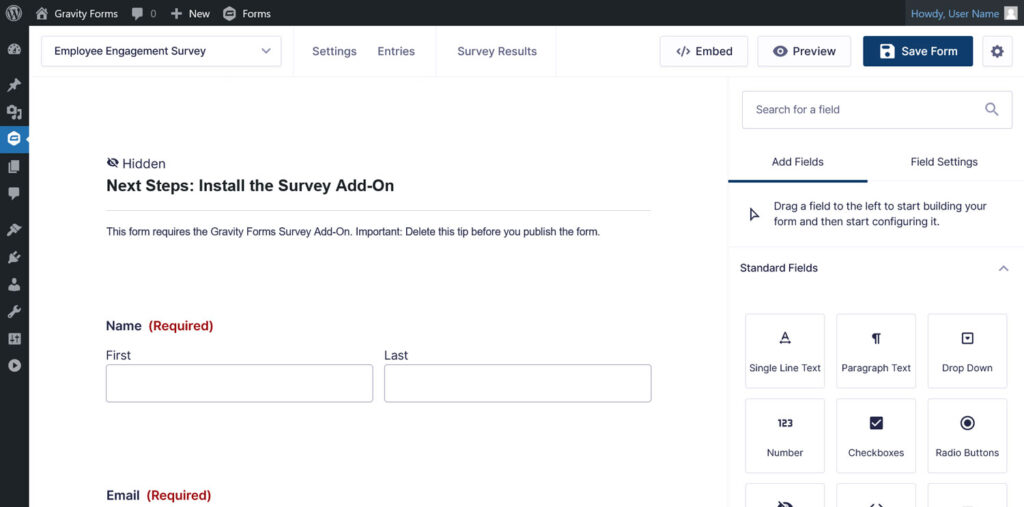The width and height of the screenshot is (1024, 507).
Task: Open Tools via the wrench icon
Action: point(14,312)
